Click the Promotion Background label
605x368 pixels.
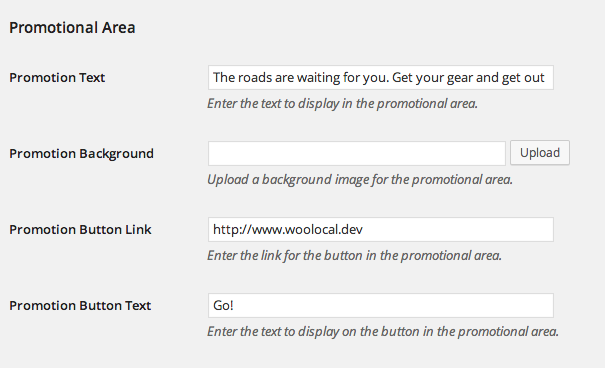tap(81, 154)
